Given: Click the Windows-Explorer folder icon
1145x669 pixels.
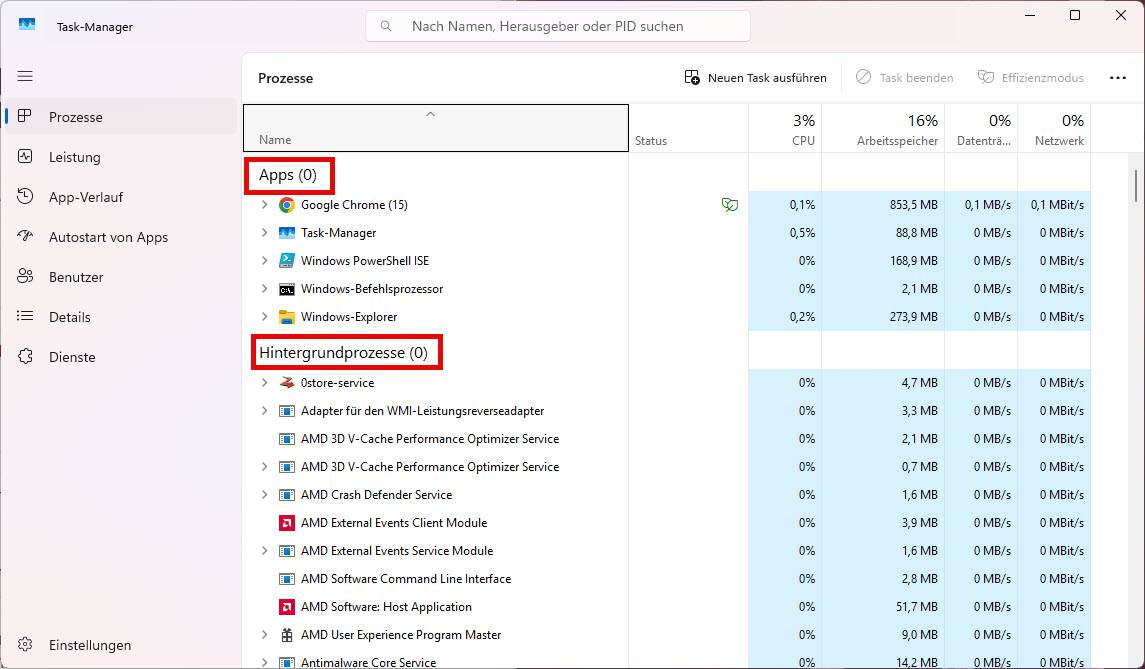Looking at the screenshot, I should [287, 317].
